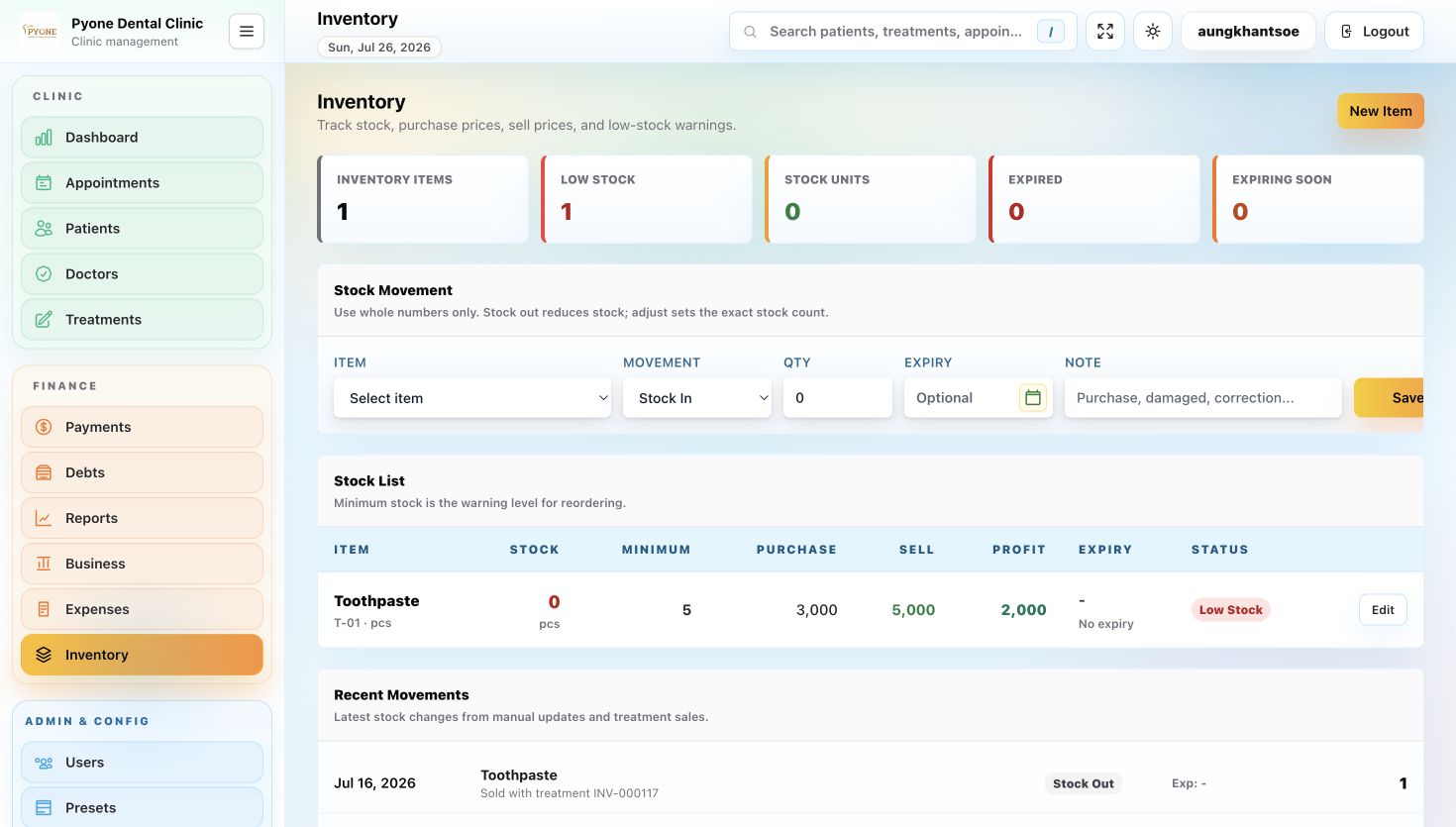
Task: Click the search magnifier icon
Action: [751, 32]
